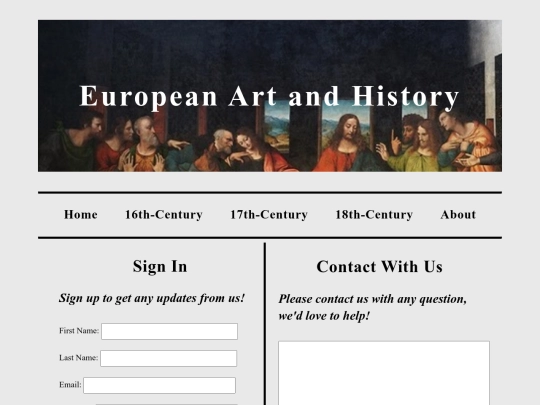Open the Home navigation link
Image resolution: width=540 pixels, height=405 pixels.
tap(81, 215)
